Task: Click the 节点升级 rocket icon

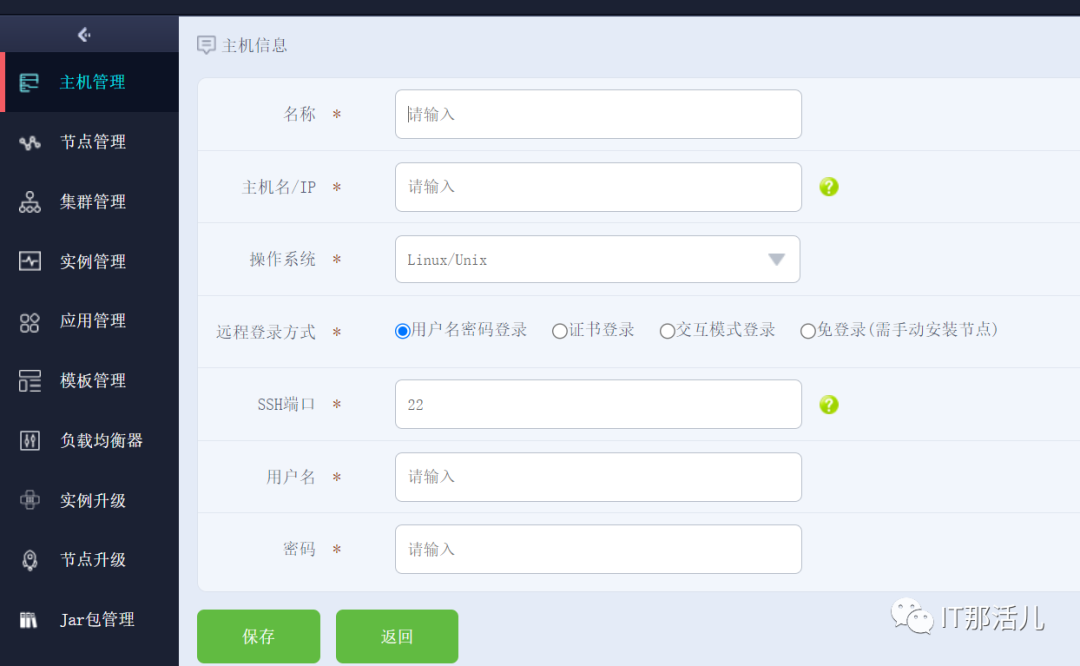Action: (30, 560)
